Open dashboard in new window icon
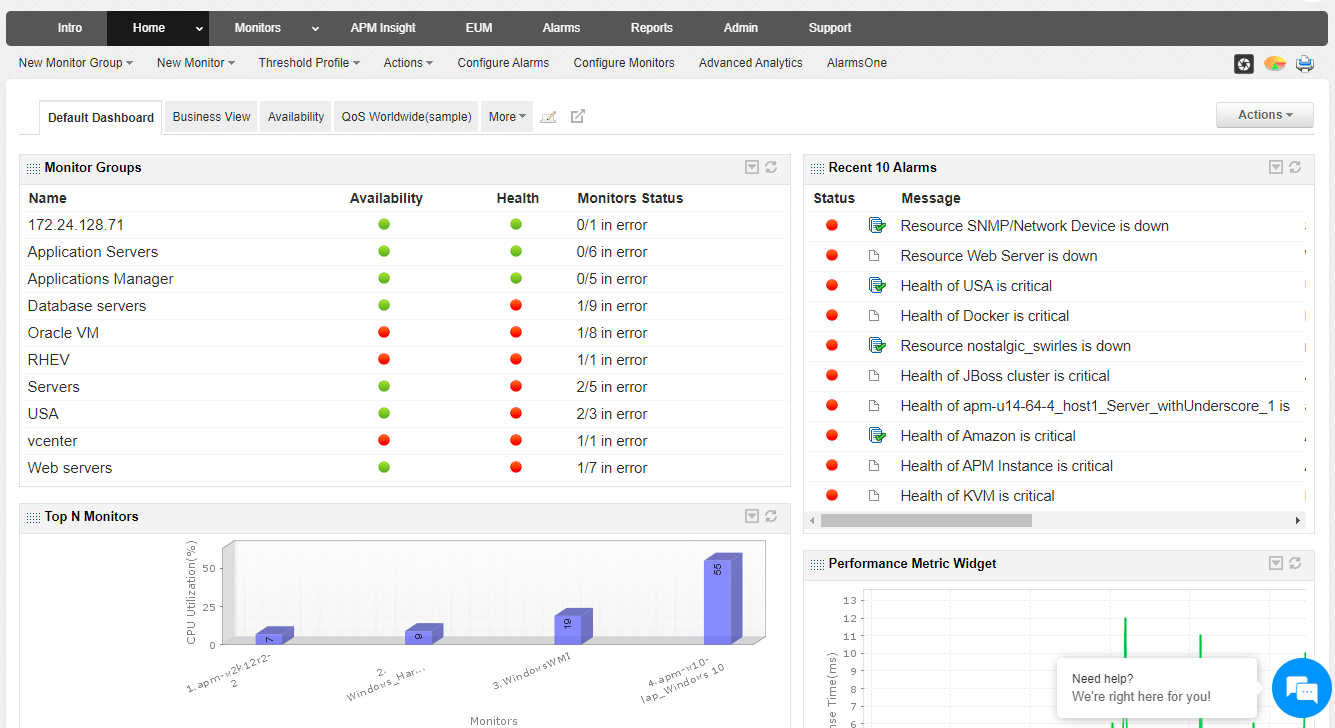 (x=577, y=116)
